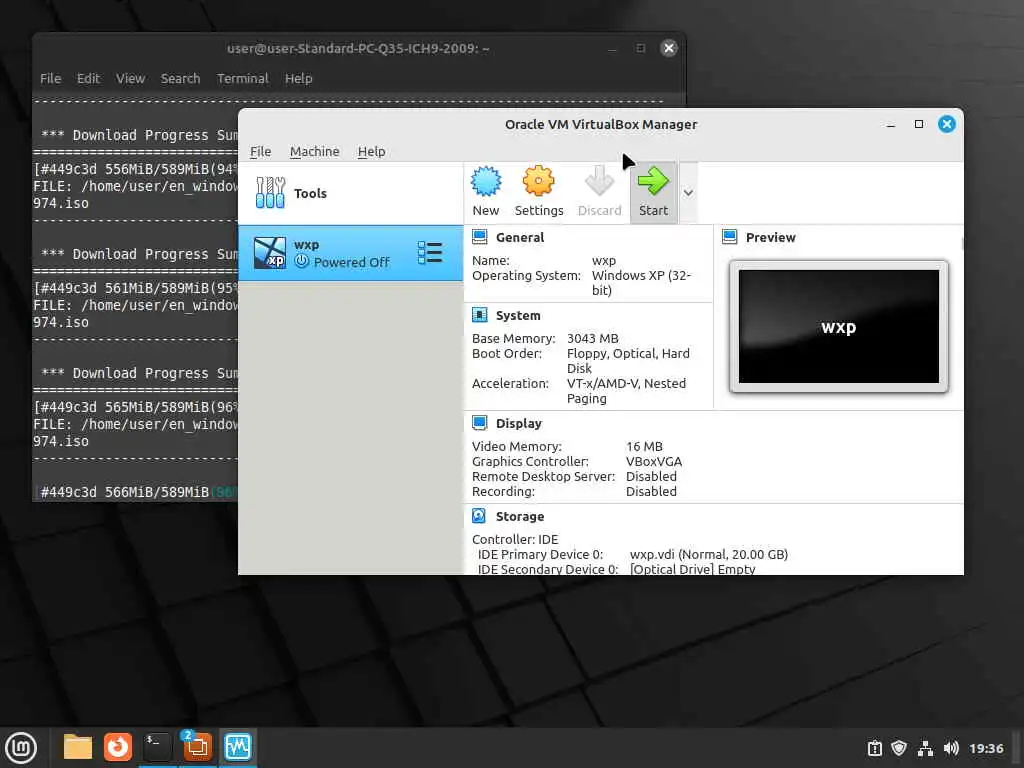Click the General section header

pyautogui.click(x=519, y=238)
